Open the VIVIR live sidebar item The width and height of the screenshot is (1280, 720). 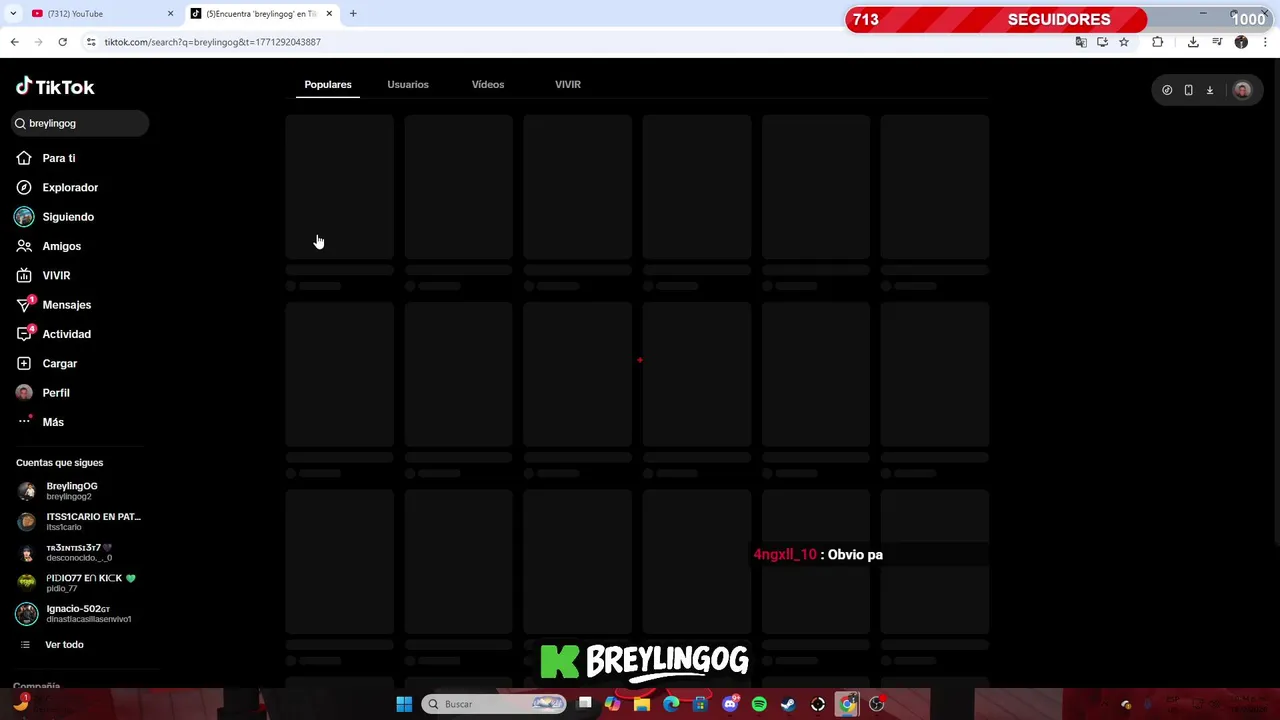[43, 275]
